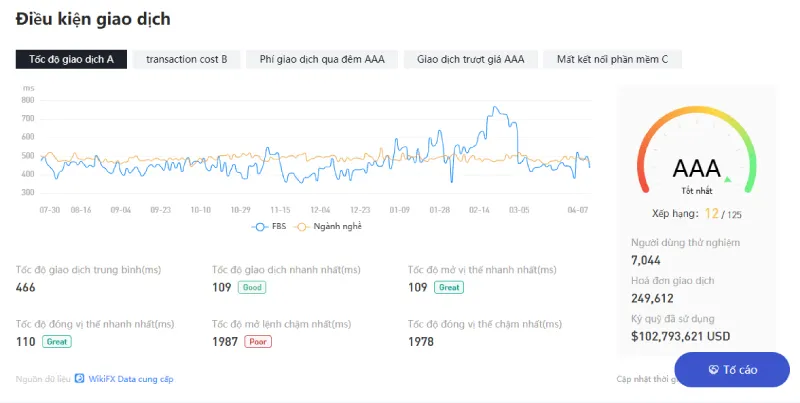Click the 07-30 date on chart axis
The width and height of the screenshot is (800, 403).
pyautogui.click(x=49, y=210)
